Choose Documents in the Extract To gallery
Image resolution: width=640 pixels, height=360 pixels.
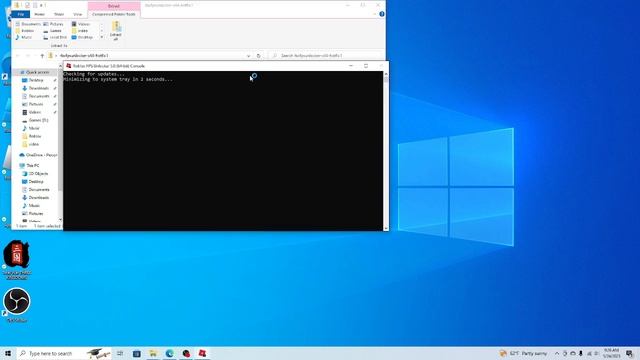point(28,24)
